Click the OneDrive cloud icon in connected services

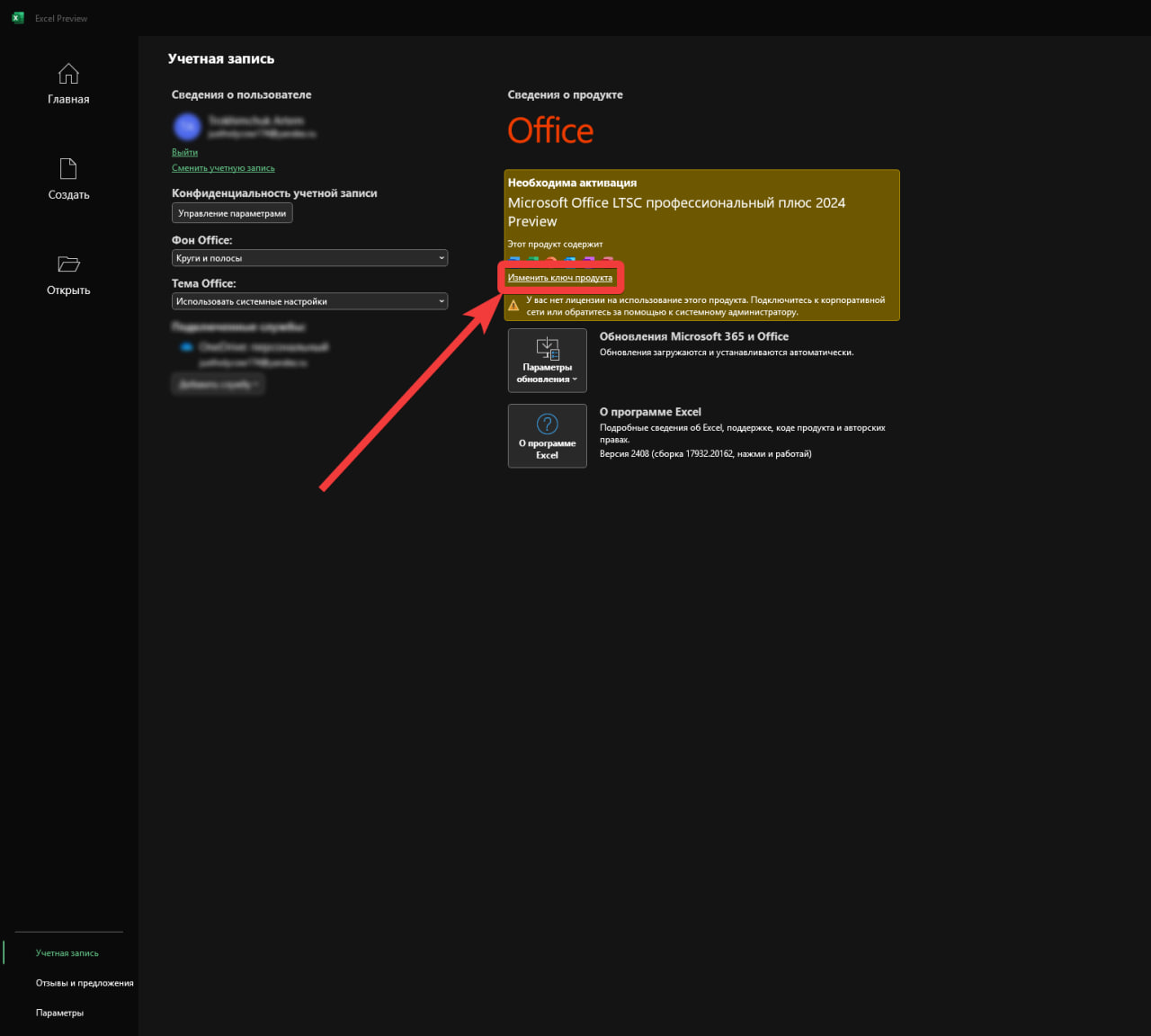point(186,347)
